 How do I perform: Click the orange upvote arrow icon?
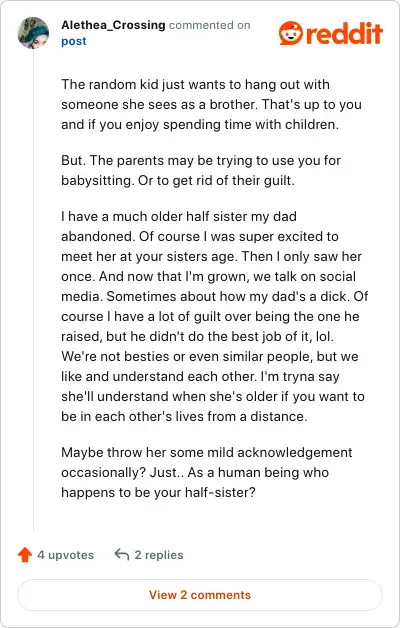(x=25, y=555)
